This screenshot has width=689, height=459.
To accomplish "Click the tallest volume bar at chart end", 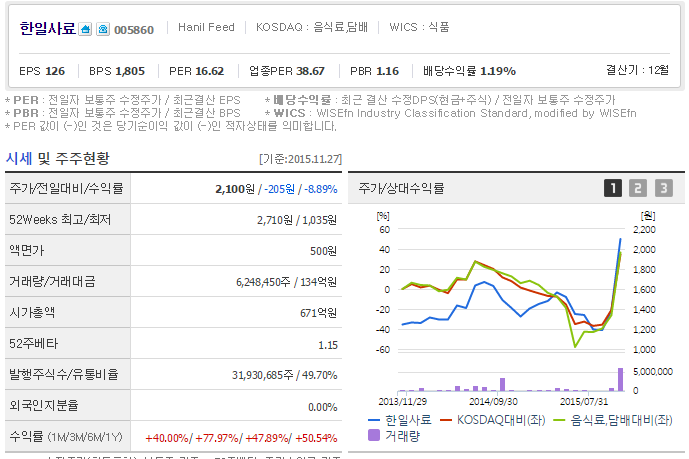I will point(620,379).
